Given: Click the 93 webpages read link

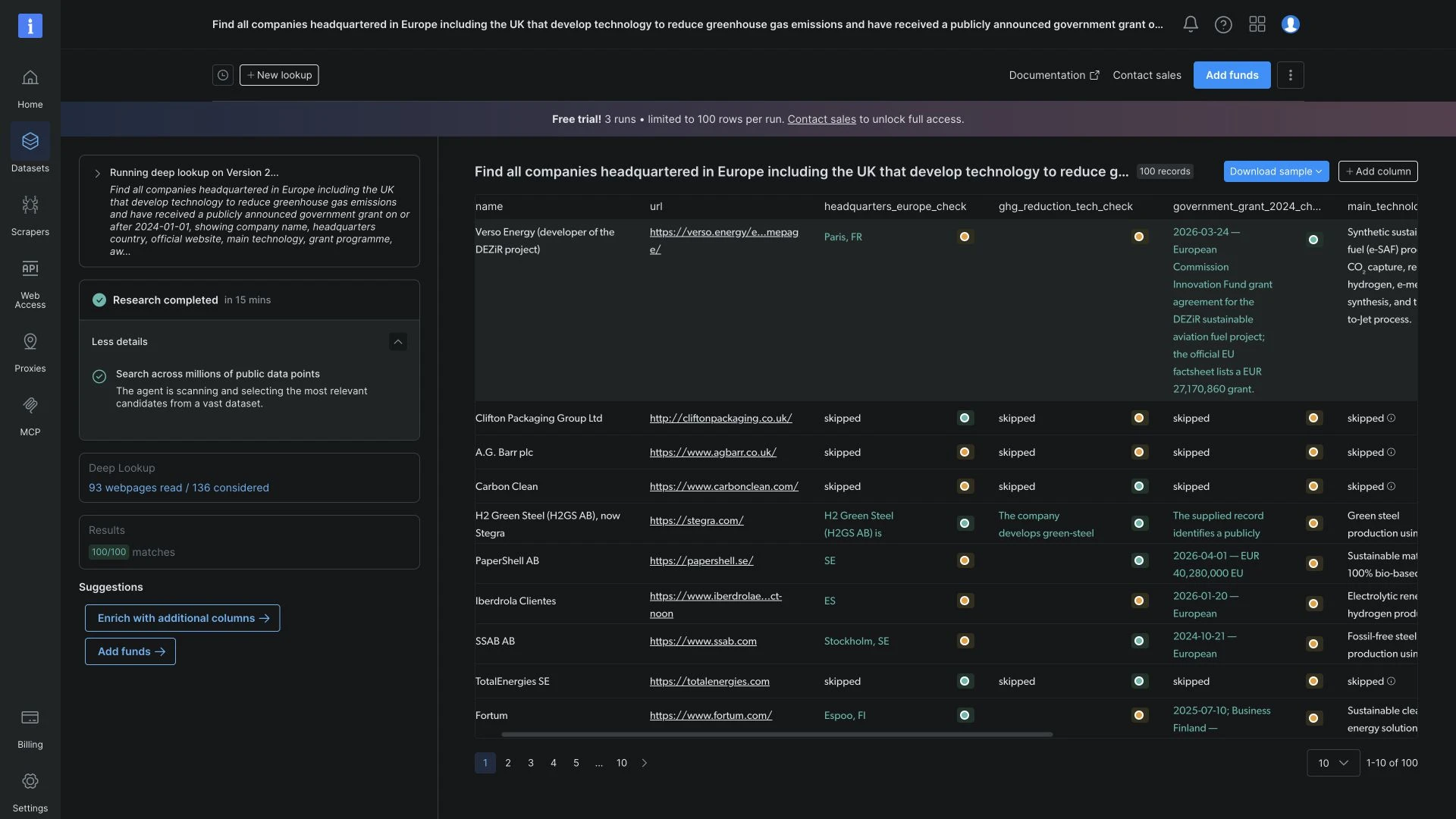Looking at the screenshot, I should point(179,488).
